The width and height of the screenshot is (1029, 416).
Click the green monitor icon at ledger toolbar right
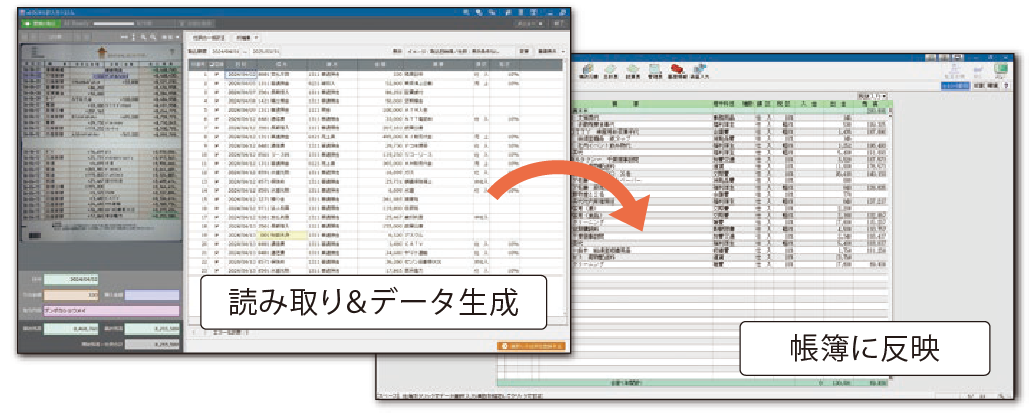(1002, 71)
